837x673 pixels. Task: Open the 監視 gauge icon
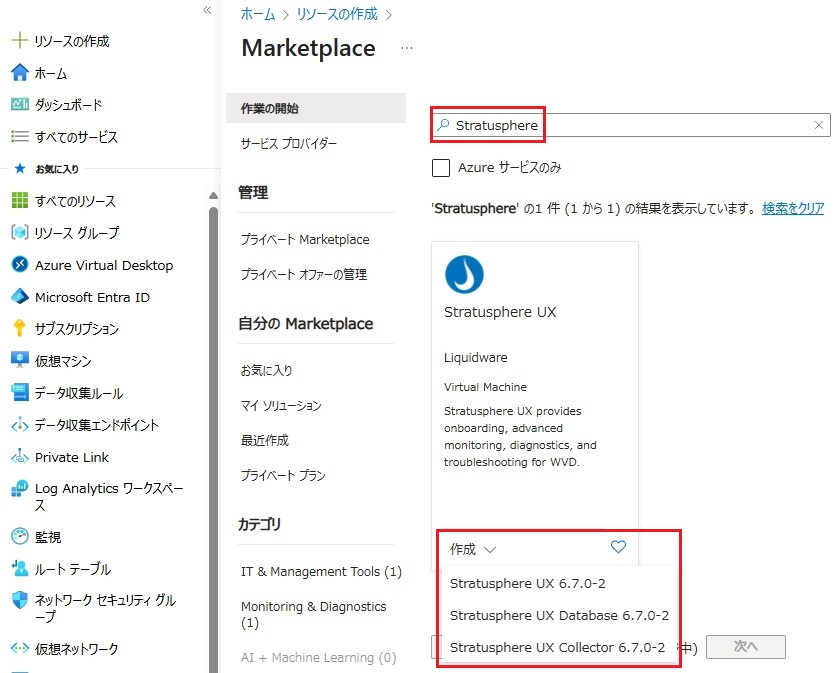point(20,536)
